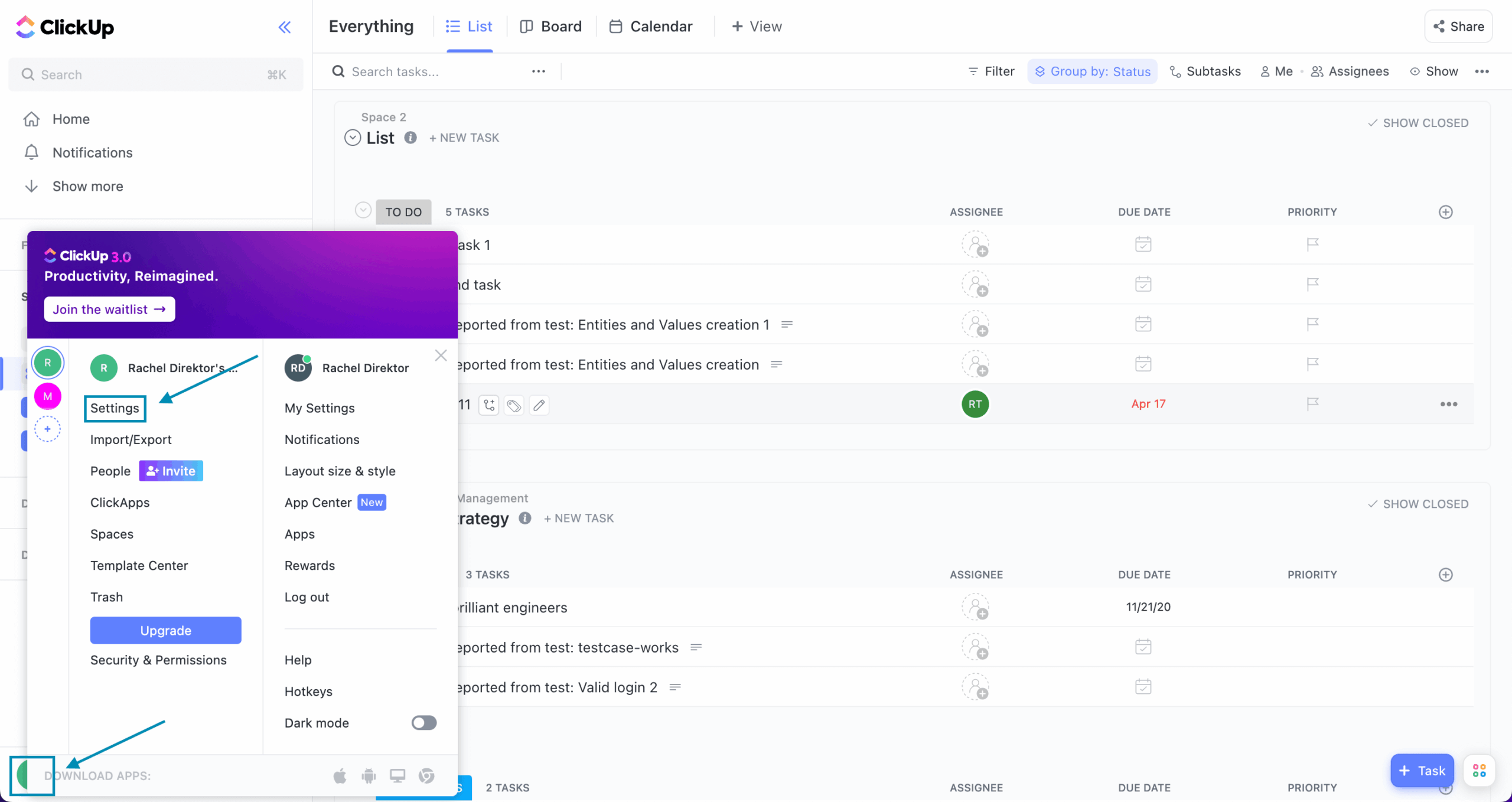Set priority flag for Entities and Values creation
1512x802 pixels.
pyautogui.click(x=1312, y=364)
